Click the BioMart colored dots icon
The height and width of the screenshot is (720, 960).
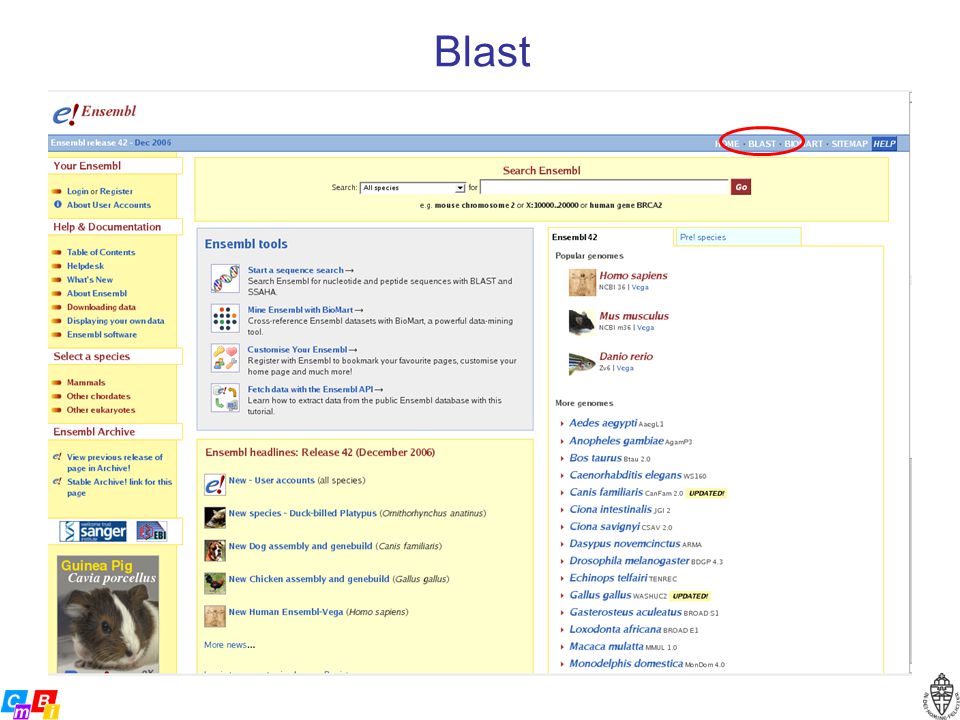[225, 318]
